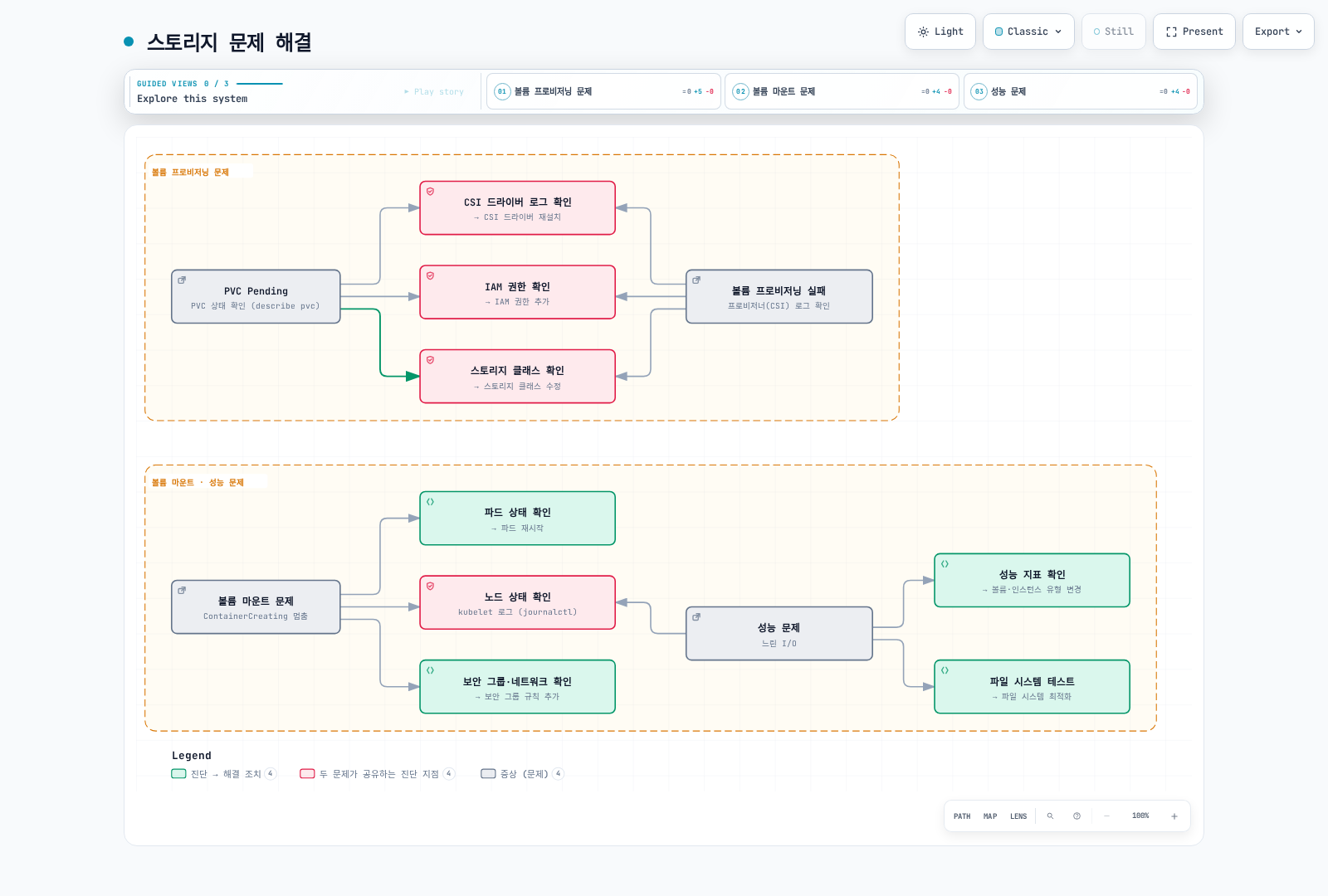Image resolution: width=1328 pixels, height=896 pixels.
Task: Click the code-brackets icon on 파드 상태 확인
Action: [431, 502]
